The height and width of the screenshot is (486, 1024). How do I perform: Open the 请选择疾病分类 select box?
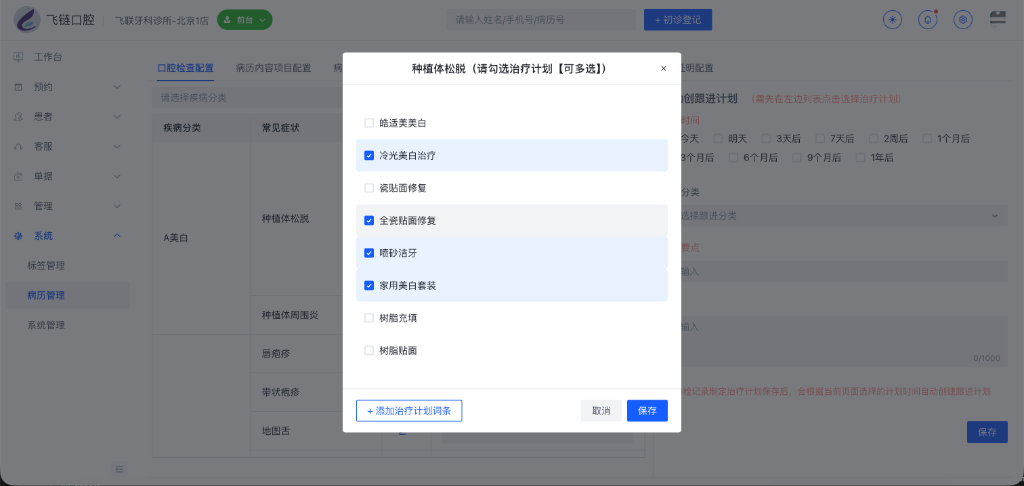pyautogui.click(x=248, y=98)
